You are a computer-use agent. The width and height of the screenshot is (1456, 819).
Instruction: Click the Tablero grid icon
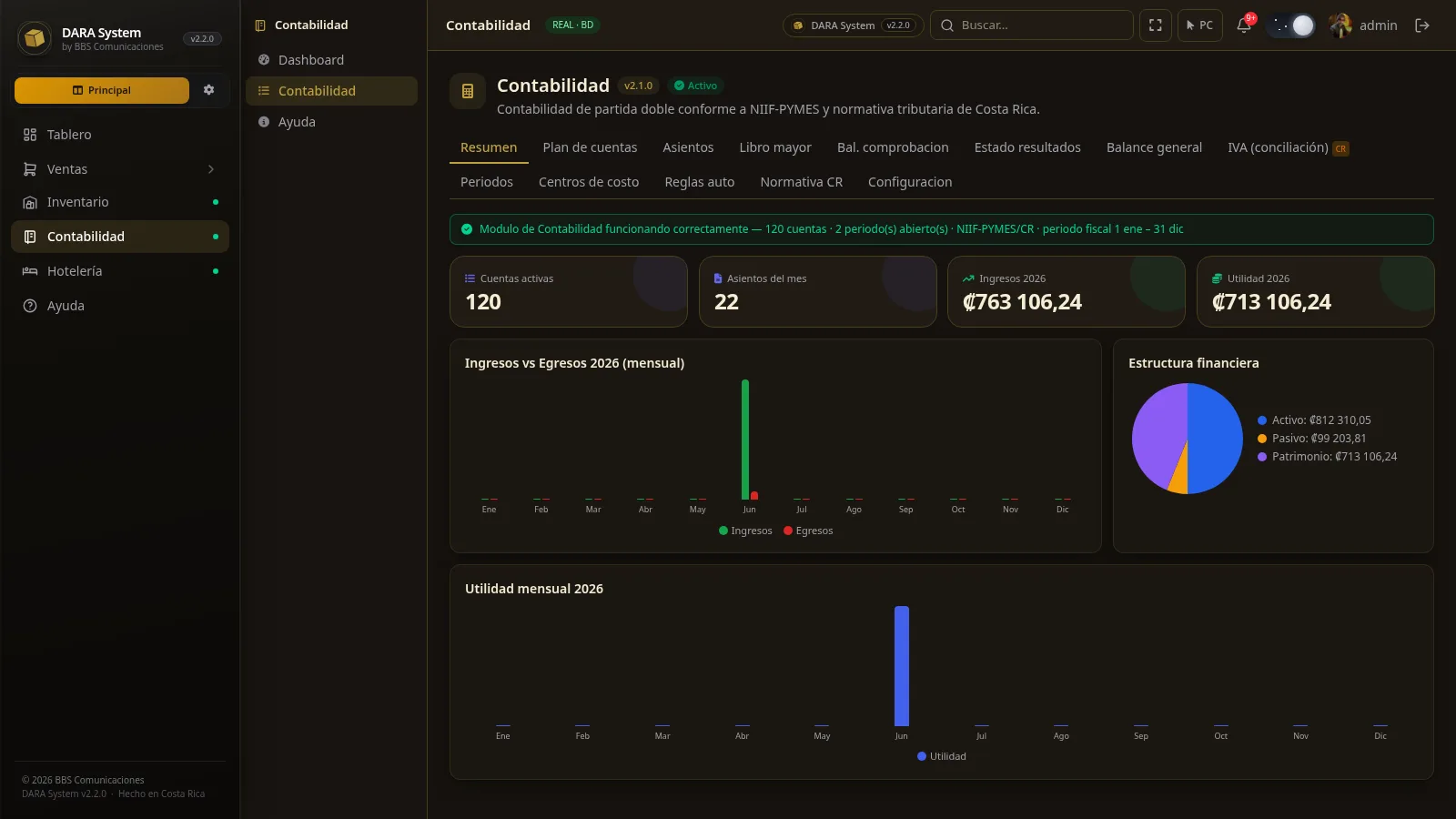[30, 135]
